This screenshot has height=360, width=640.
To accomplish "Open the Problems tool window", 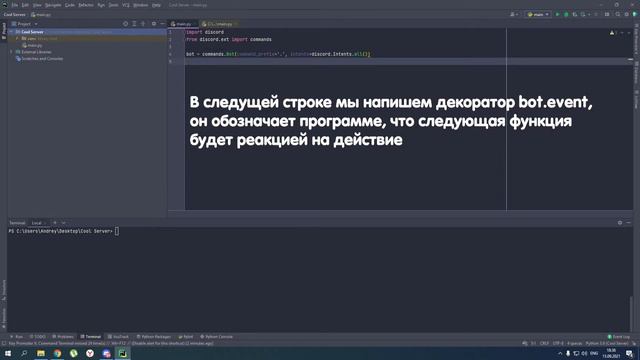I will (63, 337).
